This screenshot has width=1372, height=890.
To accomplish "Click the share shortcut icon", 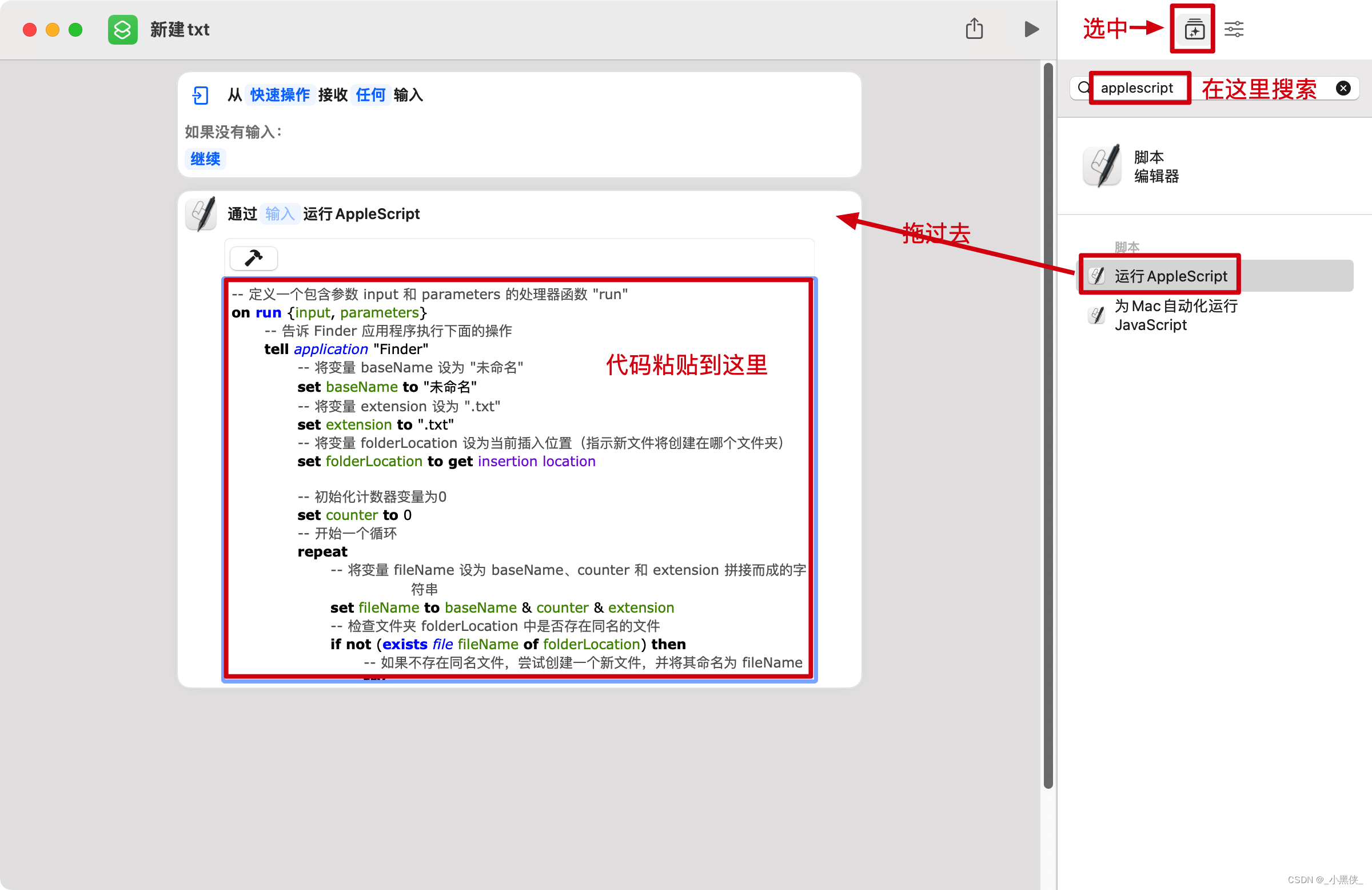I will coord(974,29).
